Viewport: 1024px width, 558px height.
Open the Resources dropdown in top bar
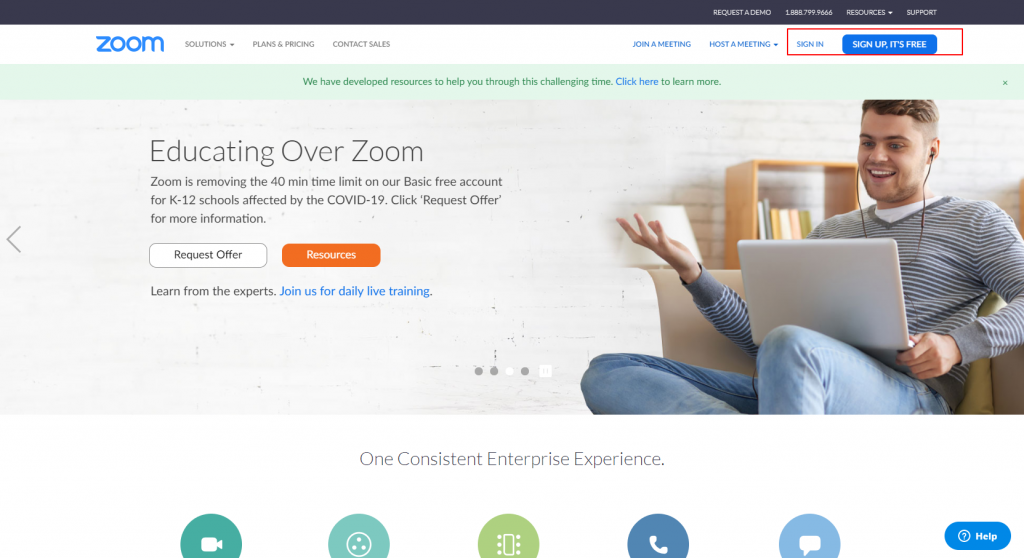coord(869,12)
